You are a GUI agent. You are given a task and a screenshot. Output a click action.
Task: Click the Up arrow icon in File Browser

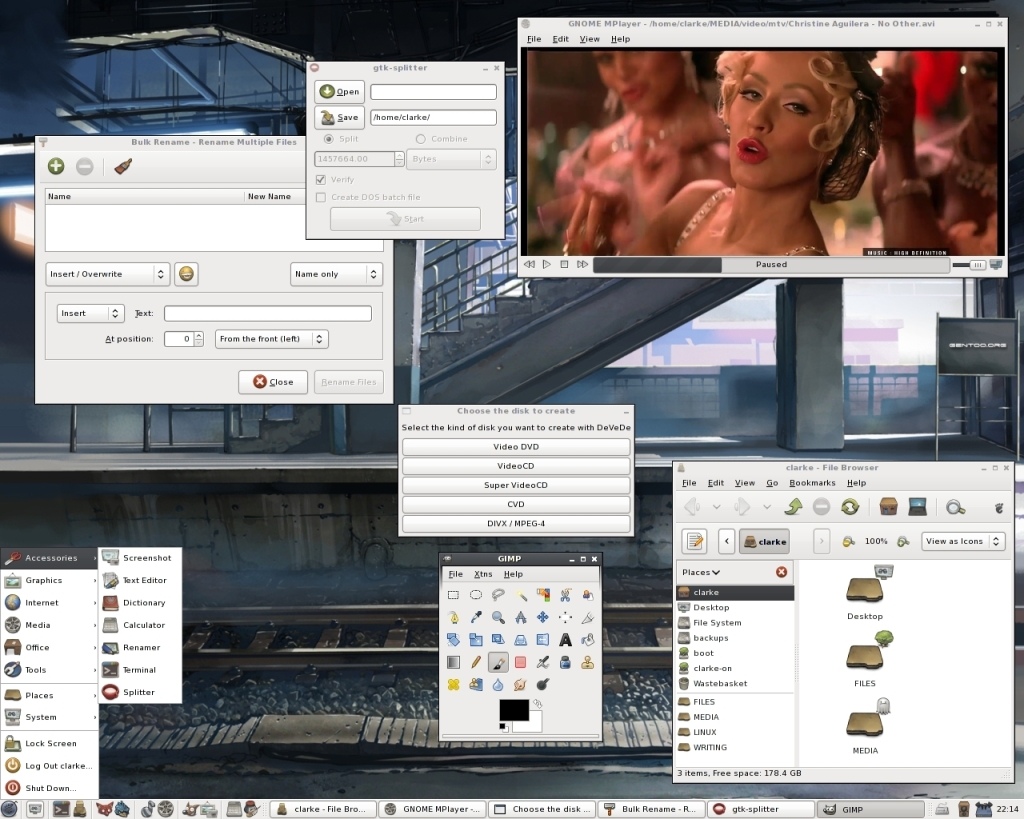pos(793,506)
